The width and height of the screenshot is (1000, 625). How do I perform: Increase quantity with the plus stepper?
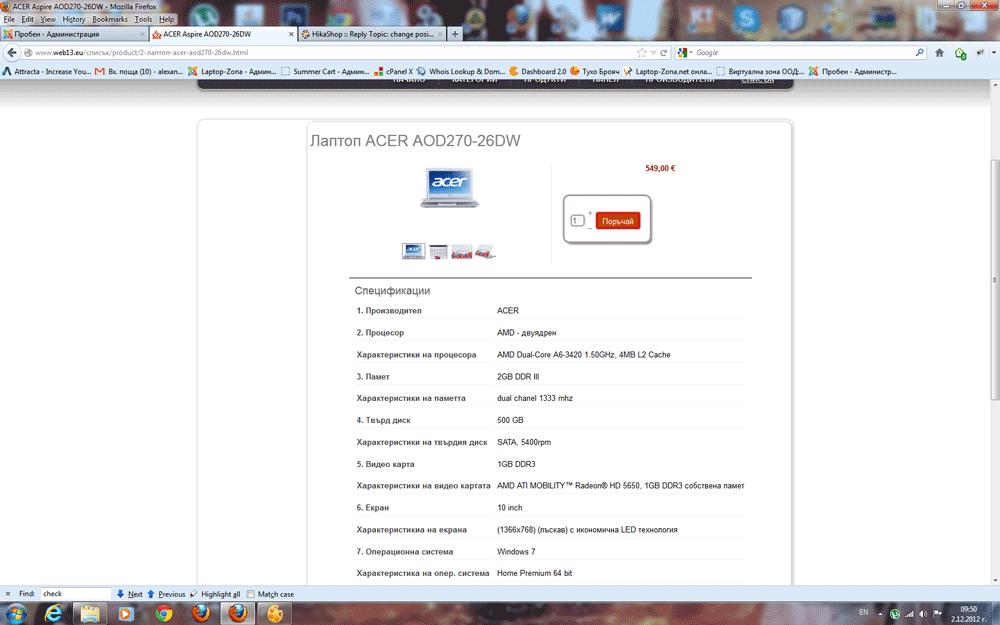tap(590, 214)
